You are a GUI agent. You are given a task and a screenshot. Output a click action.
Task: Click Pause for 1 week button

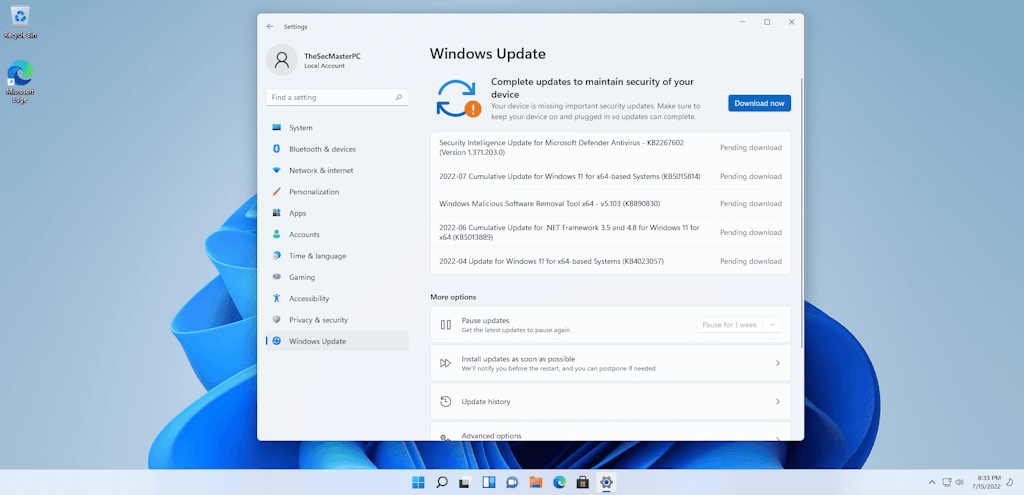pos(730,325)
